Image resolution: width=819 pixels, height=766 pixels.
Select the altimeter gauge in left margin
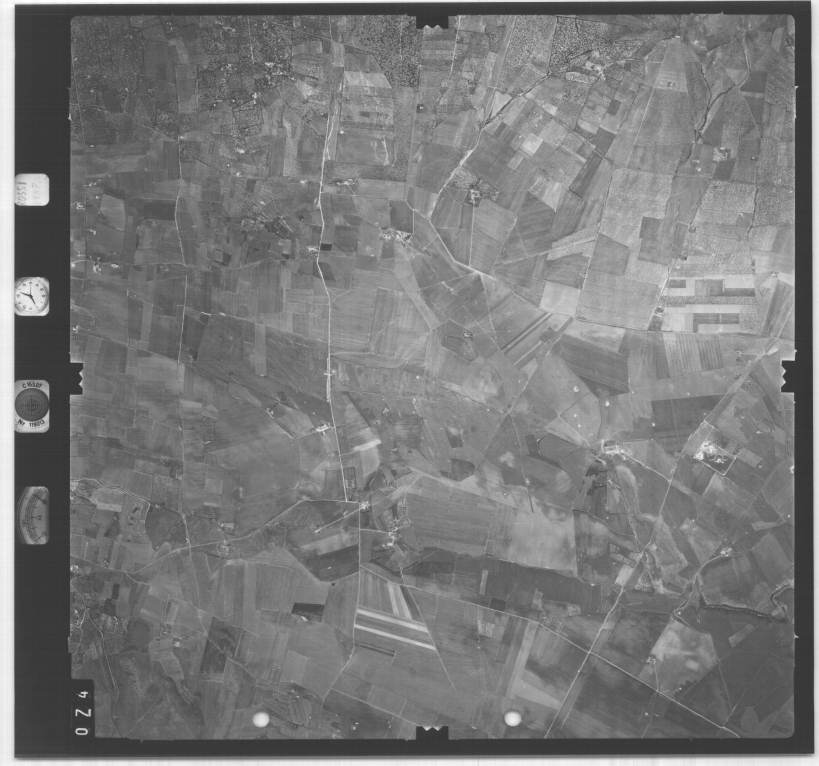point(33,515)
